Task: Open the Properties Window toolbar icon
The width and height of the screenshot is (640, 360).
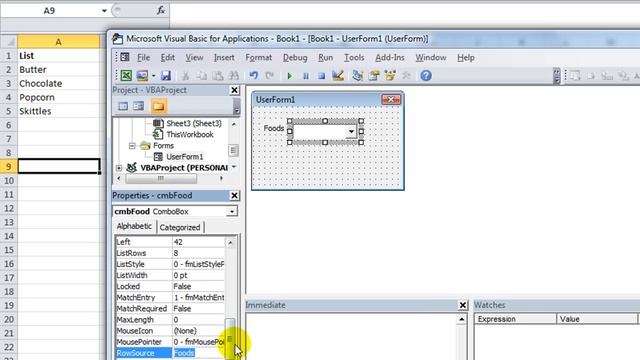Action: click(x=374, y=76)
